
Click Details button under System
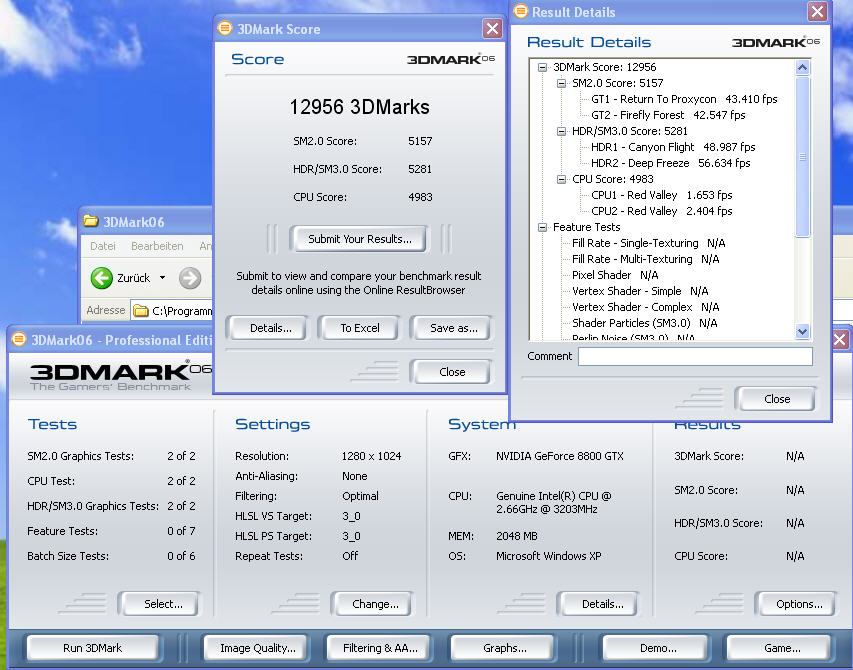point(598,604)
